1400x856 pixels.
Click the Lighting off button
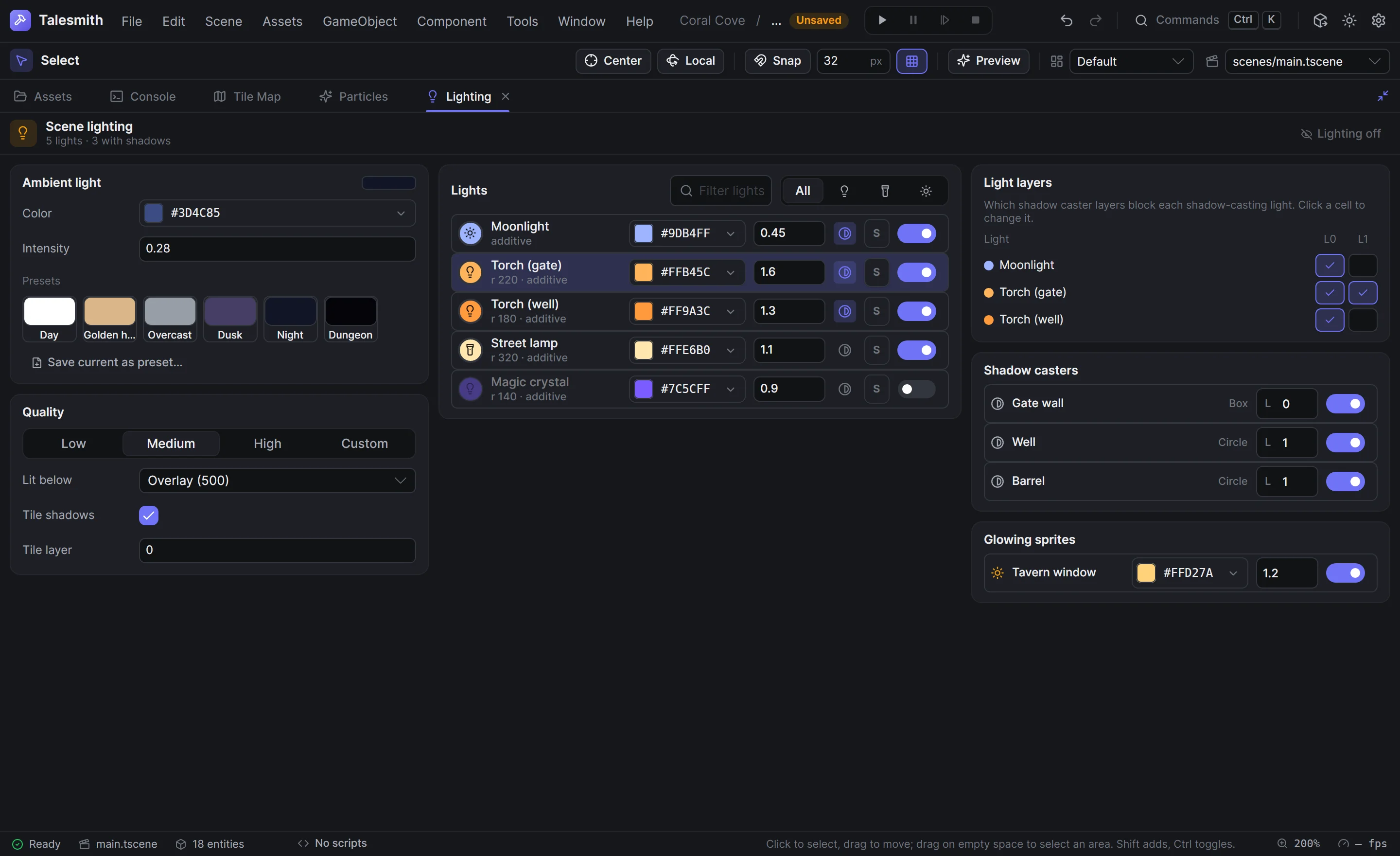1341,134
